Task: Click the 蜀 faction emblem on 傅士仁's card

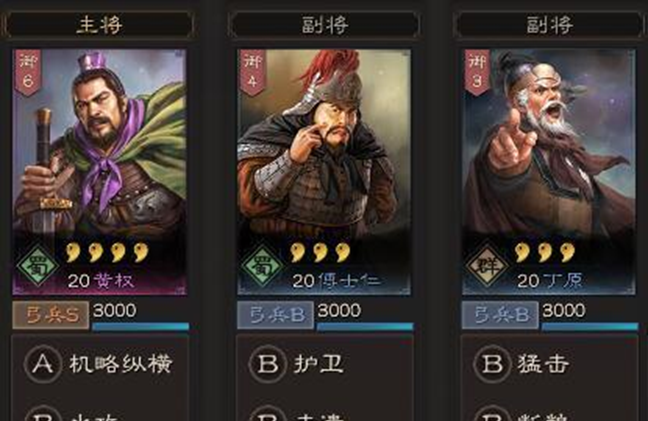Action: 262,265
